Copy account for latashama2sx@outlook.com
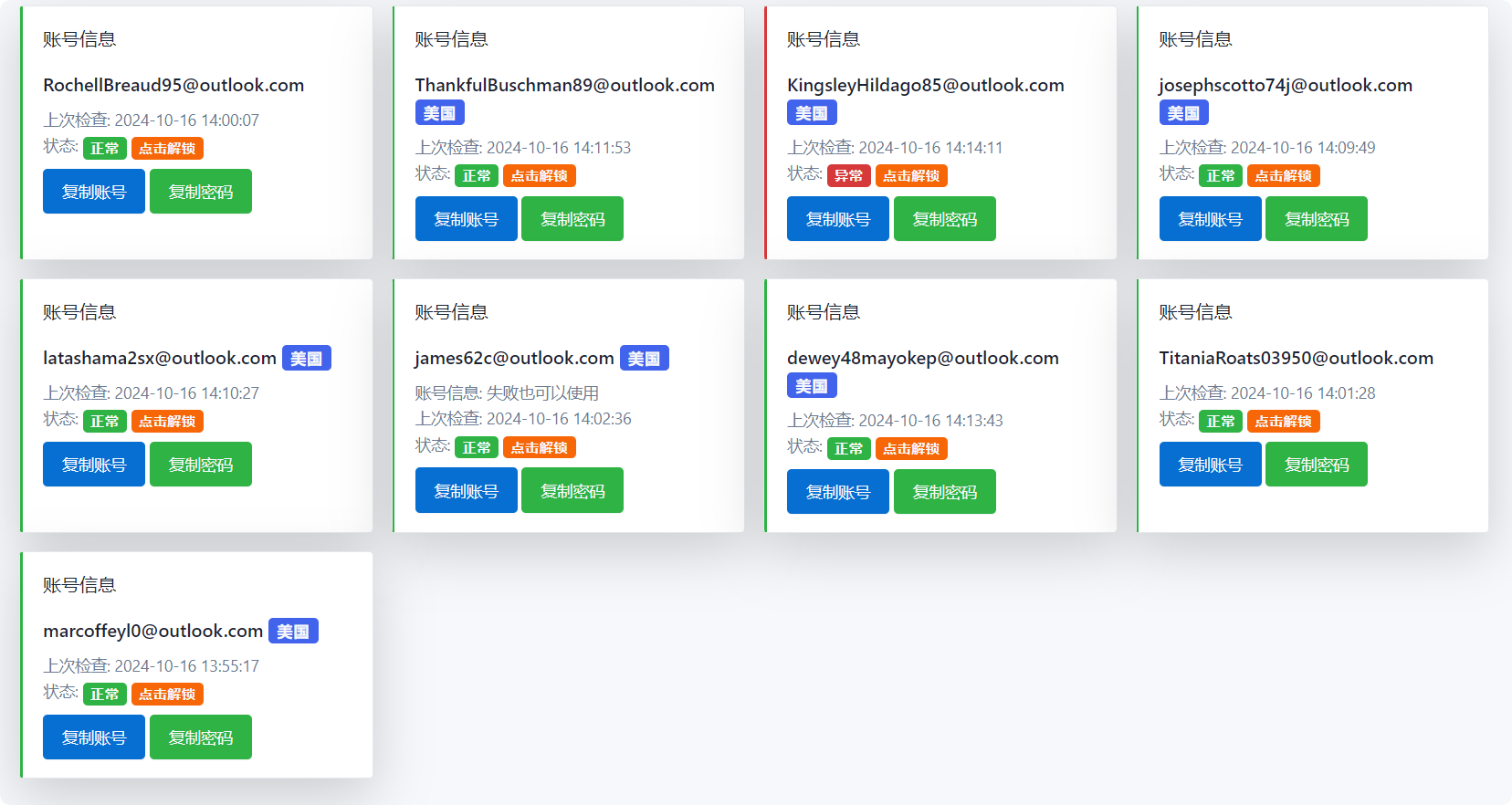Screen dimensions: 1512x805 pyautogui.click(x=94, y=465)
